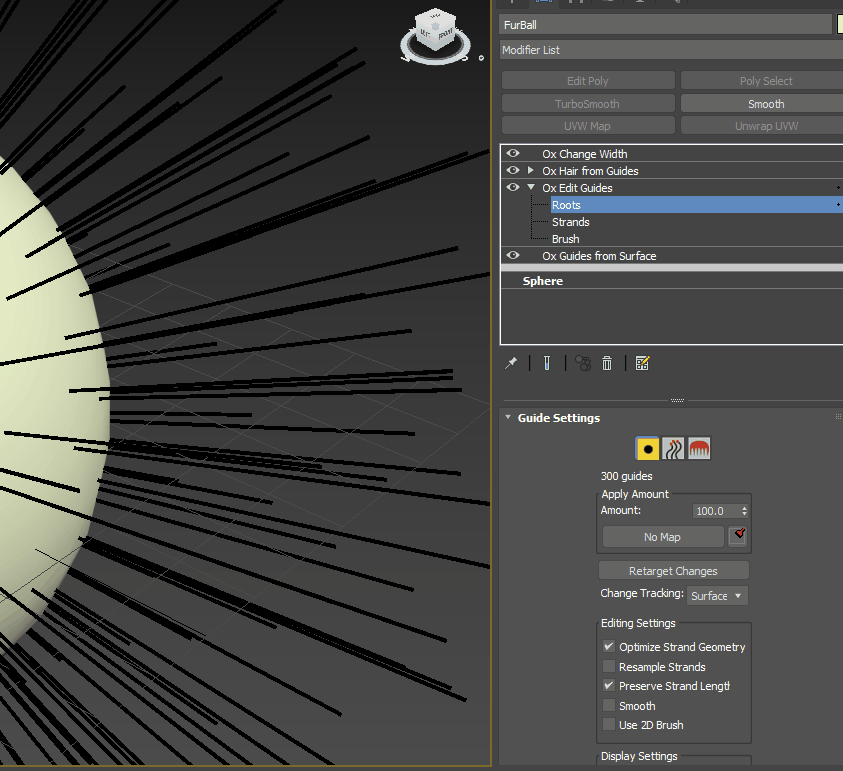Open the Change Tracking Surface dropdown
The height and width of the screenshot is (771, 843).
[717, 596]
